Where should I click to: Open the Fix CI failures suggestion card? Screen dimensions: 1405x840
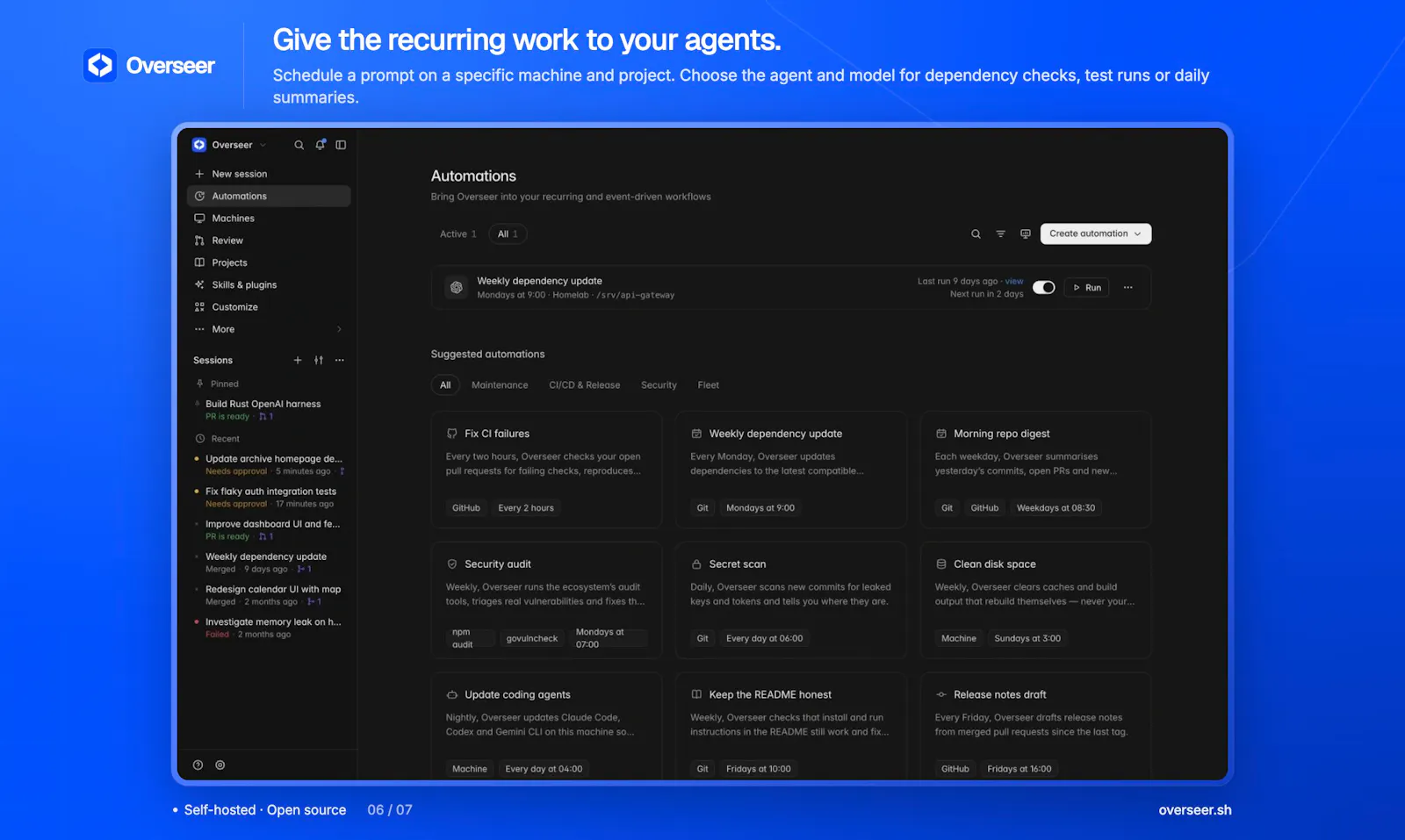pyautogui.click(x=546, y=470)
